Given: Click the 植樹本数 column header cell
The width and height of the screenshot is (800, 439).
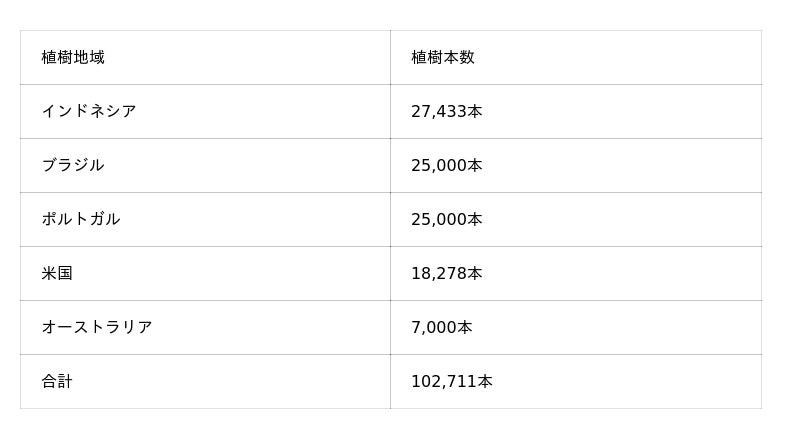Looking at the screenshot, I should click(x=443, y=57).
